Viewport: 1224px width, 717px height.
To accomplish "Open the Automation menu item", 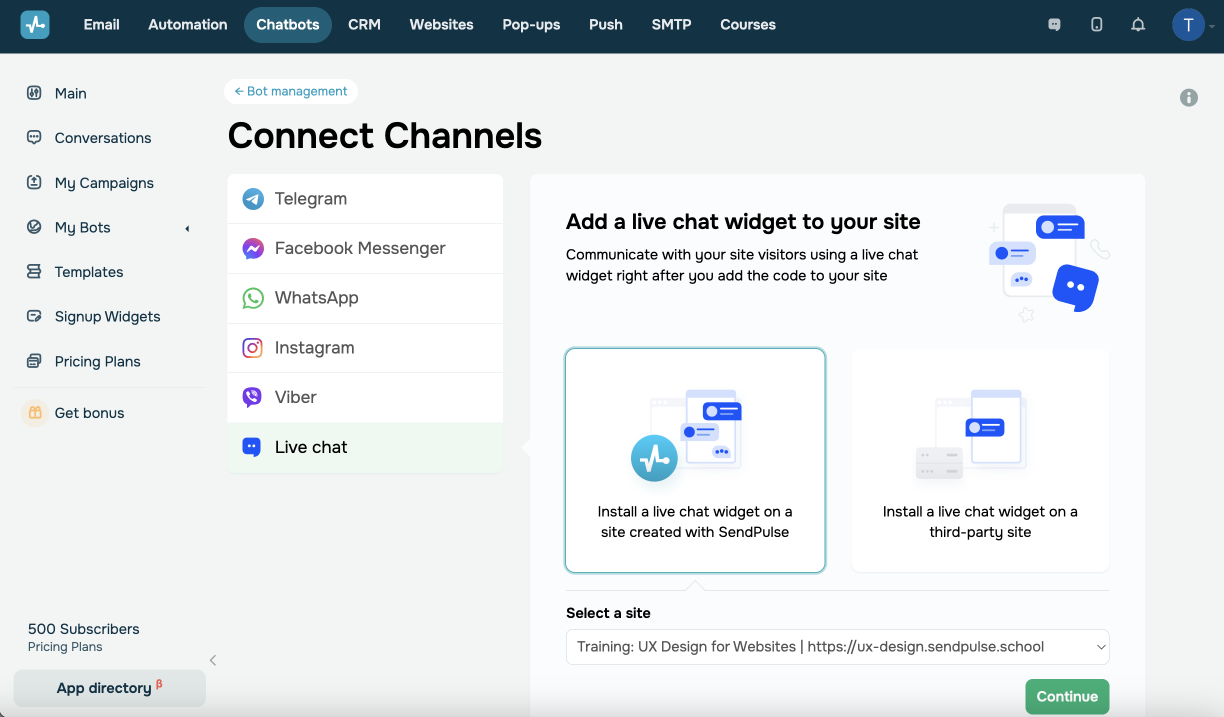I will click(x=188, y=25).
